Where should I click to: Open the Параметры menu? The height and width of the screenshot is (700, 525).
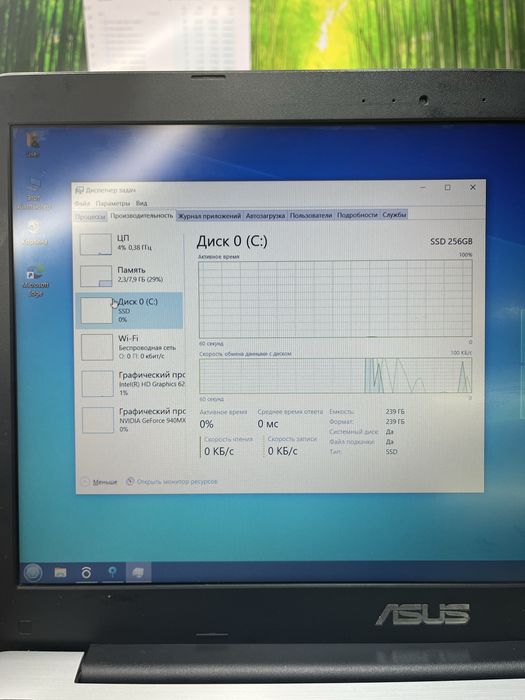pyautogui.click(x=113, y=203)
